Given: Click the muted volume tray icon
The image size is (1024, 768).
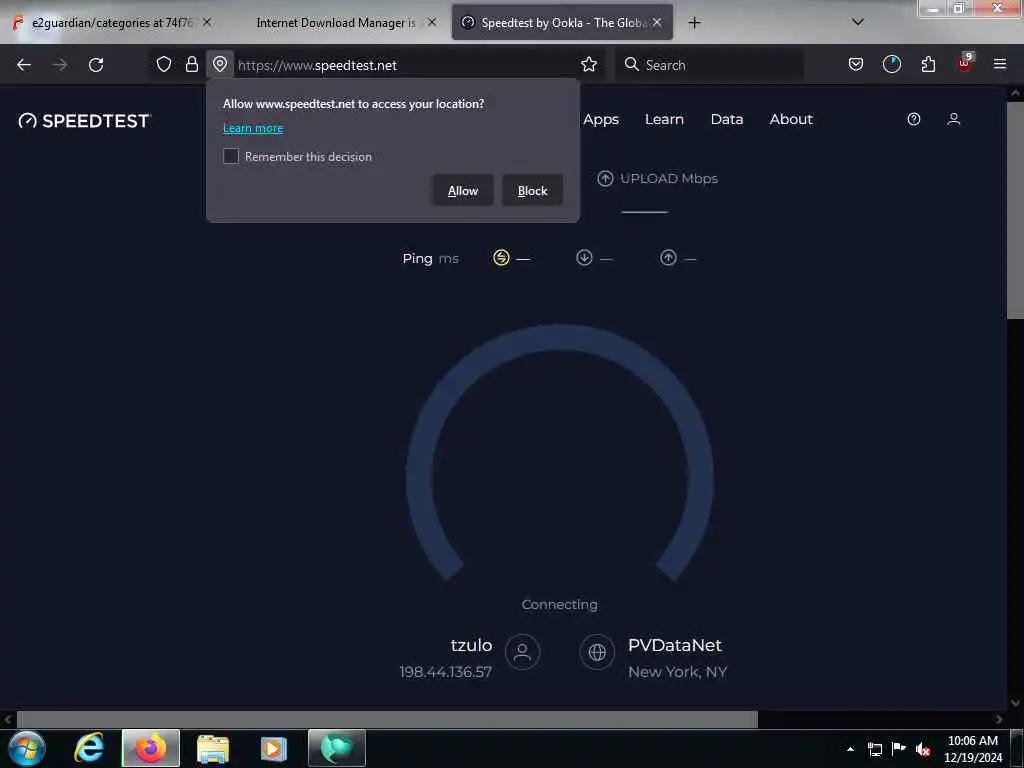Looking at the screenshot, I should coord(922,749).
